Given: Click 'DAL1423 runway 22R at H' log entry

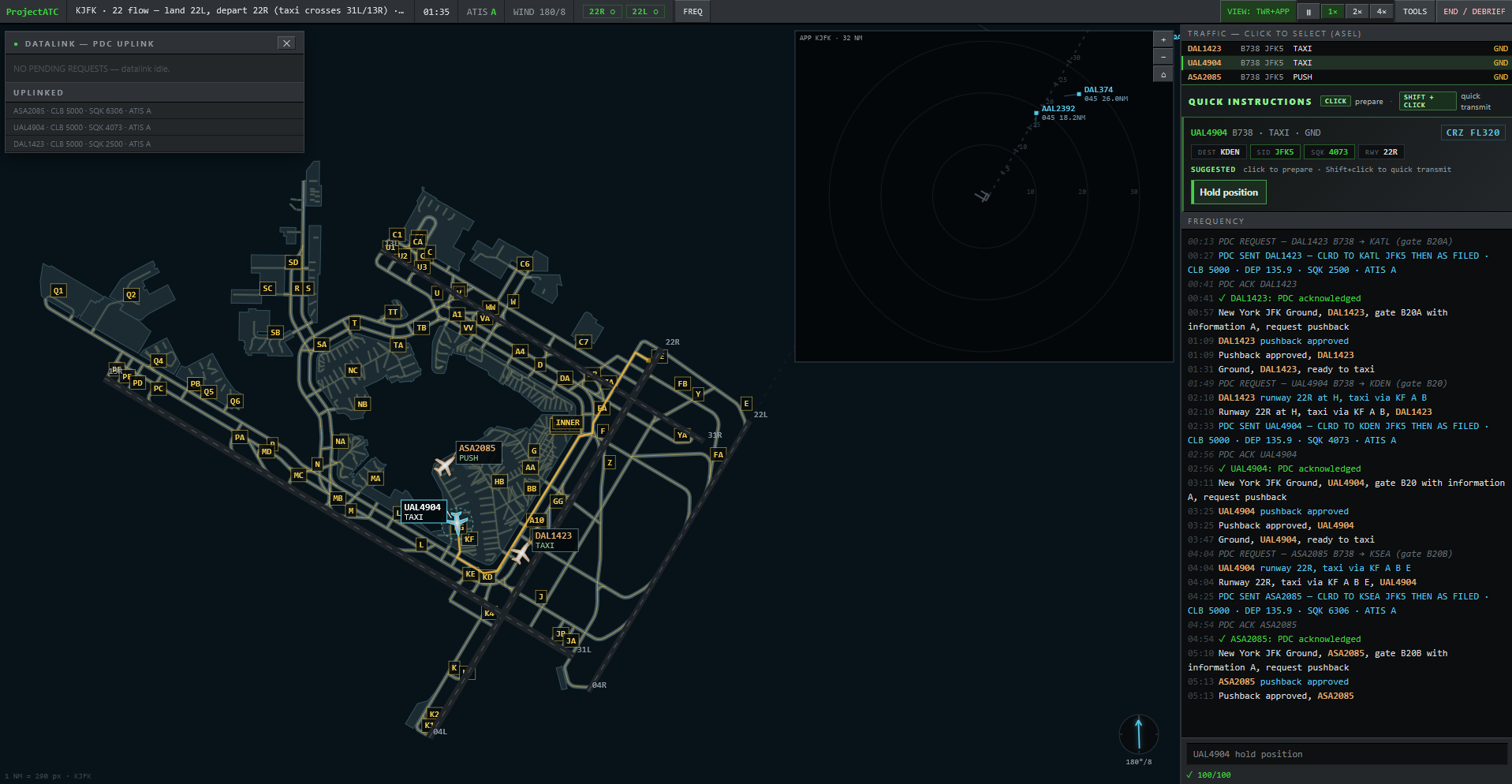Looking at the screenshot, I should point(1322,398).
